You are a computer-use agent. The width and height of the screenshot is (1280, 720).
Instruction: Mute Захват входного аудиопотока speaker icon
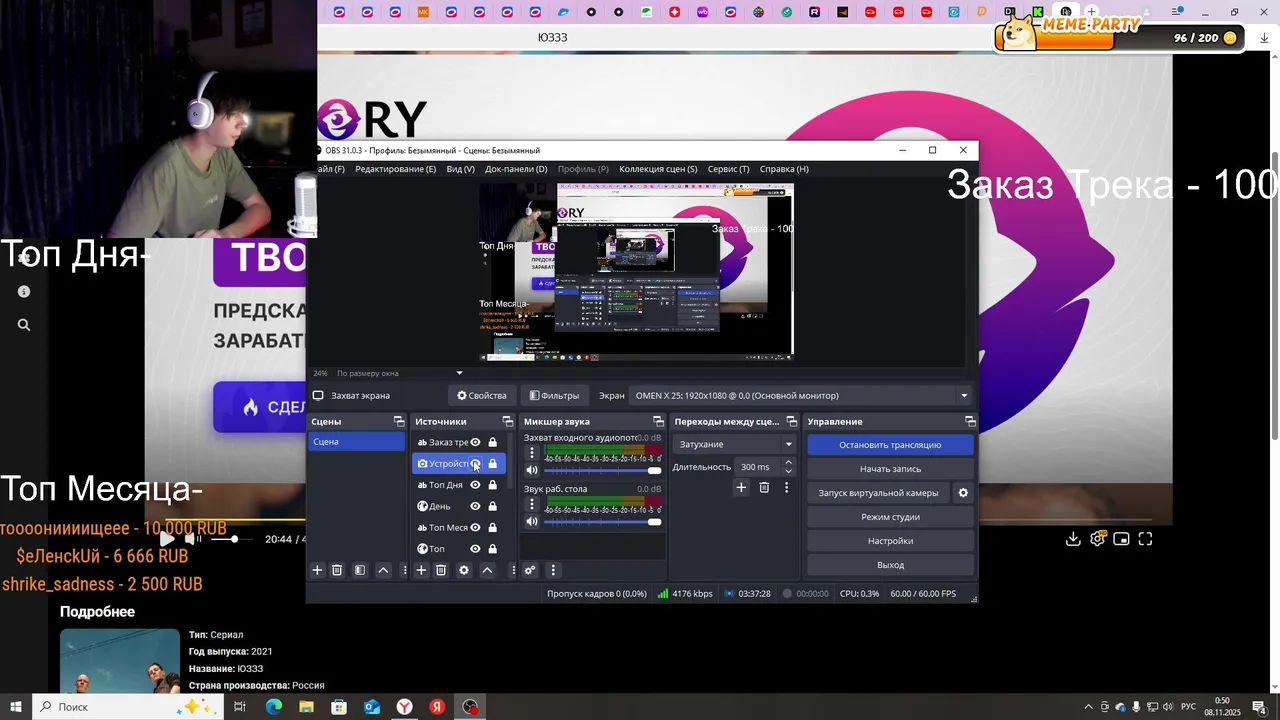click(x=532, y=470)
